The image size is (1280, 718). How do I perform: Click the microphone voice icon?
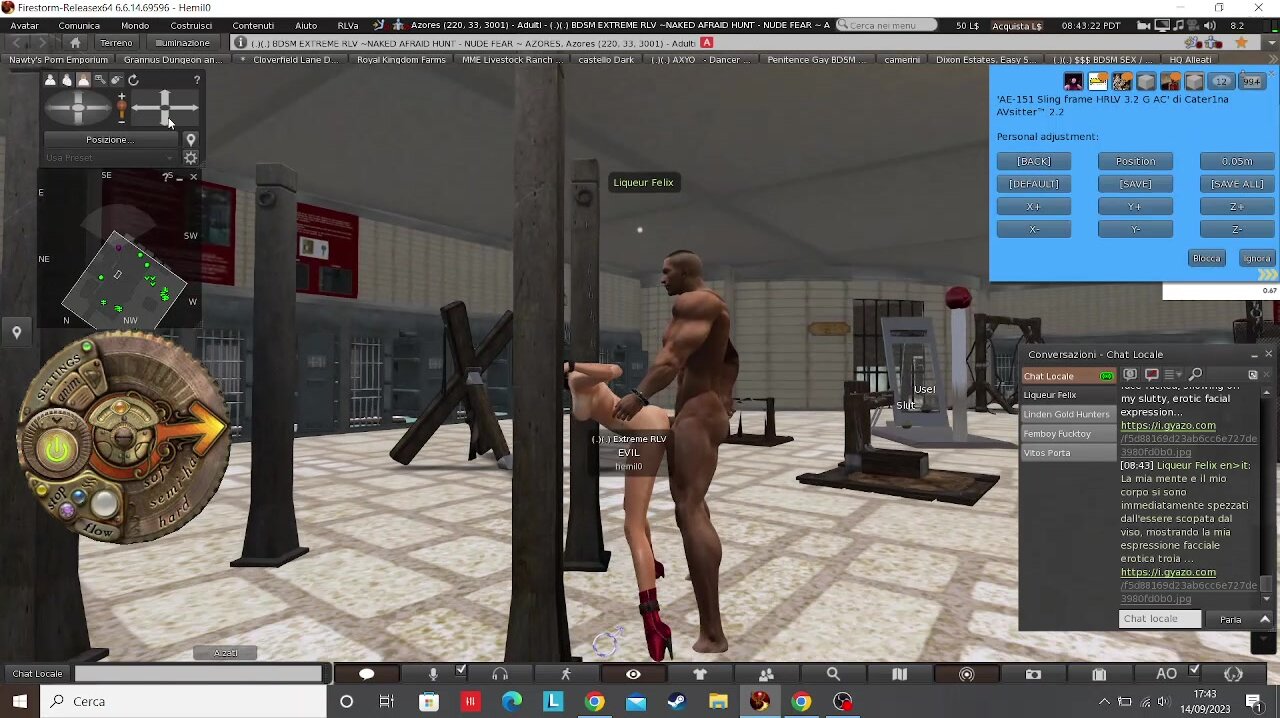433,674
